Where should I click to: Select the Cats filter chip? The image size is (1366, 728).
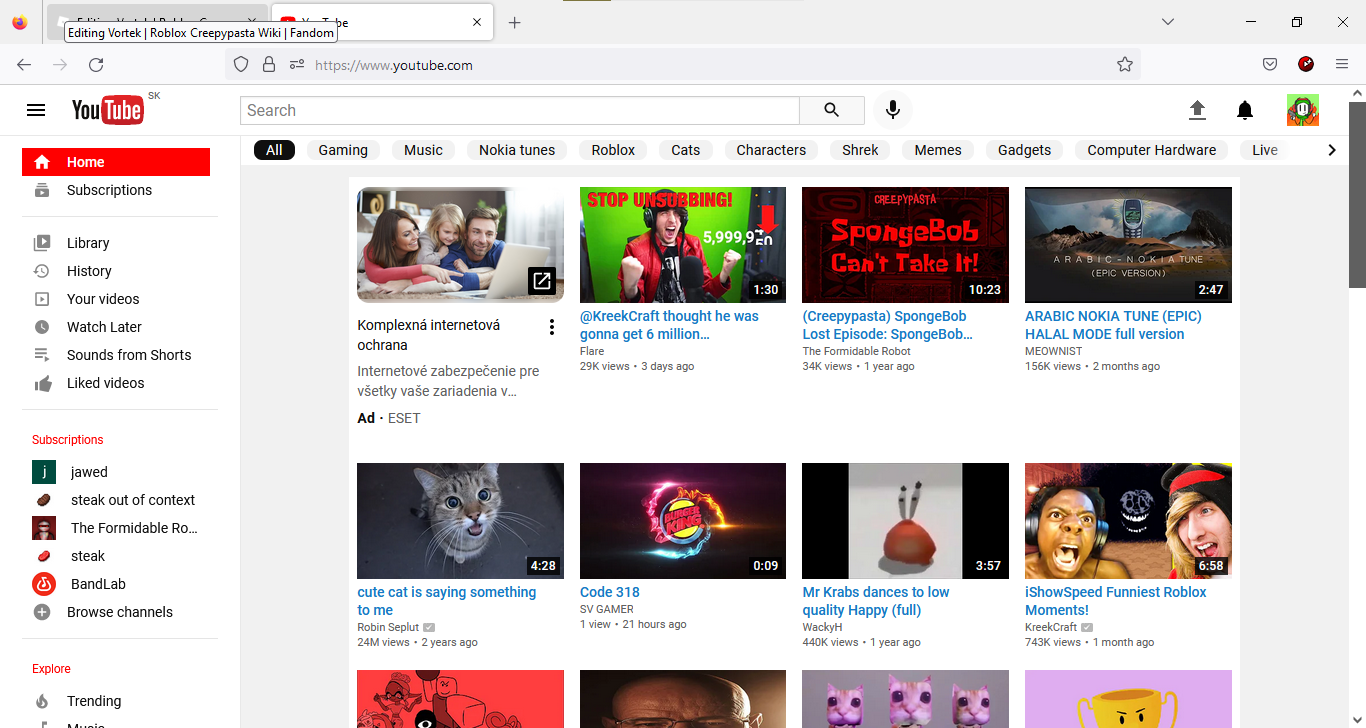tap(686, 150)
